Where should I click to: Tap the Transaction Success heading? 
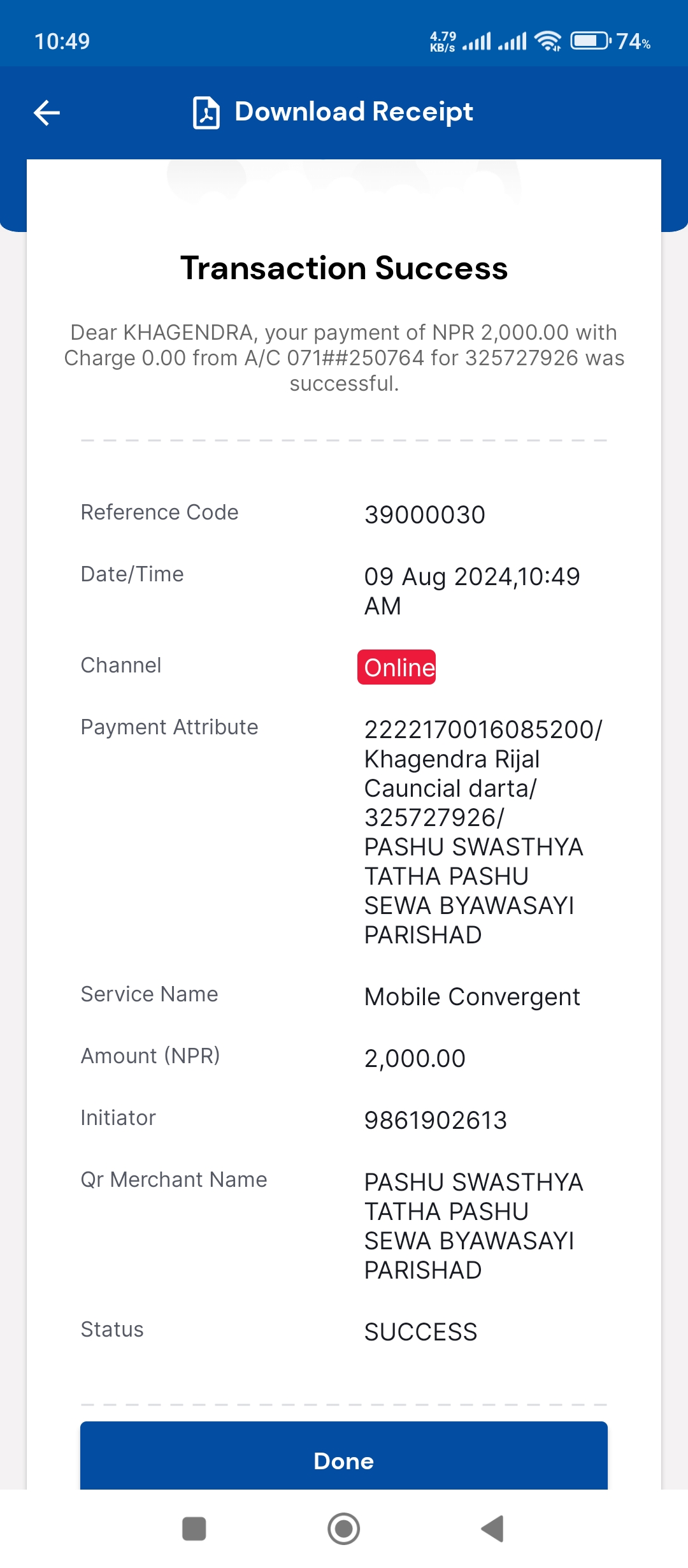[x=344, y=268]
